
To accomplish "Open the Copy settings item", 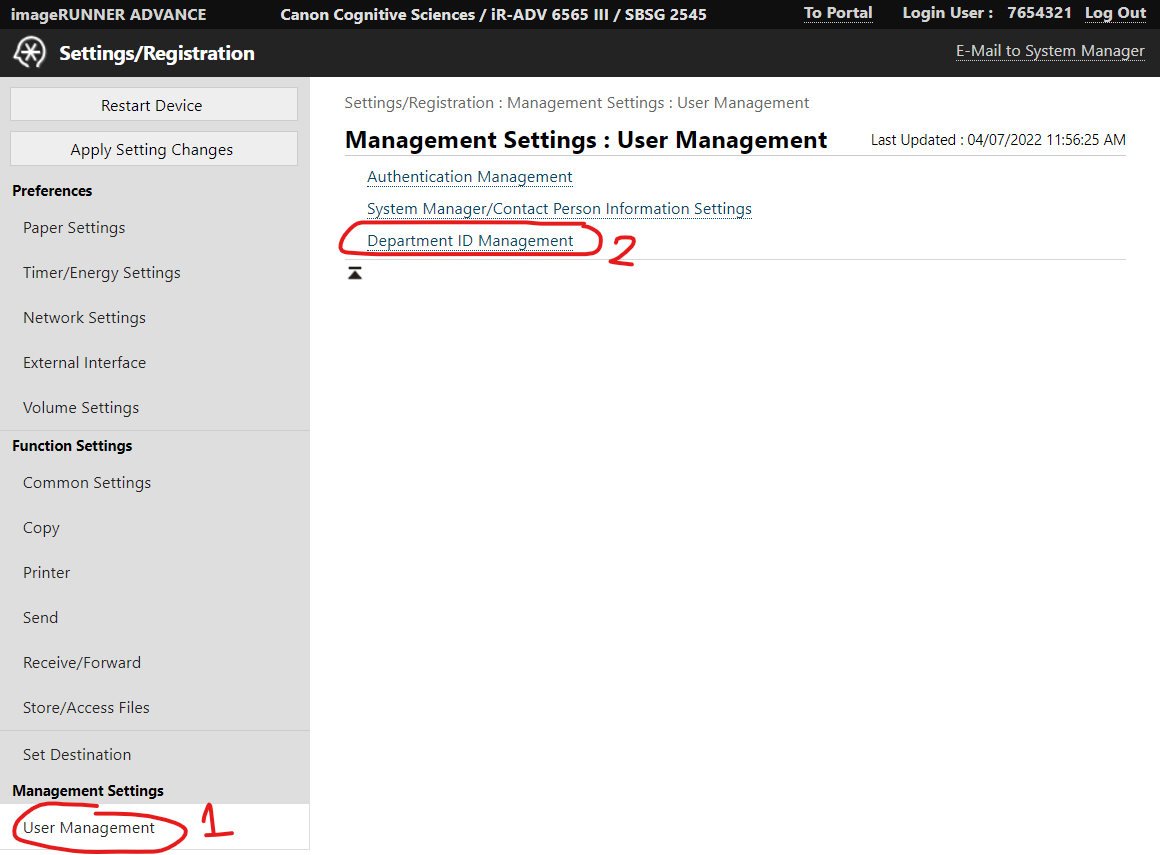I will 41,528.
